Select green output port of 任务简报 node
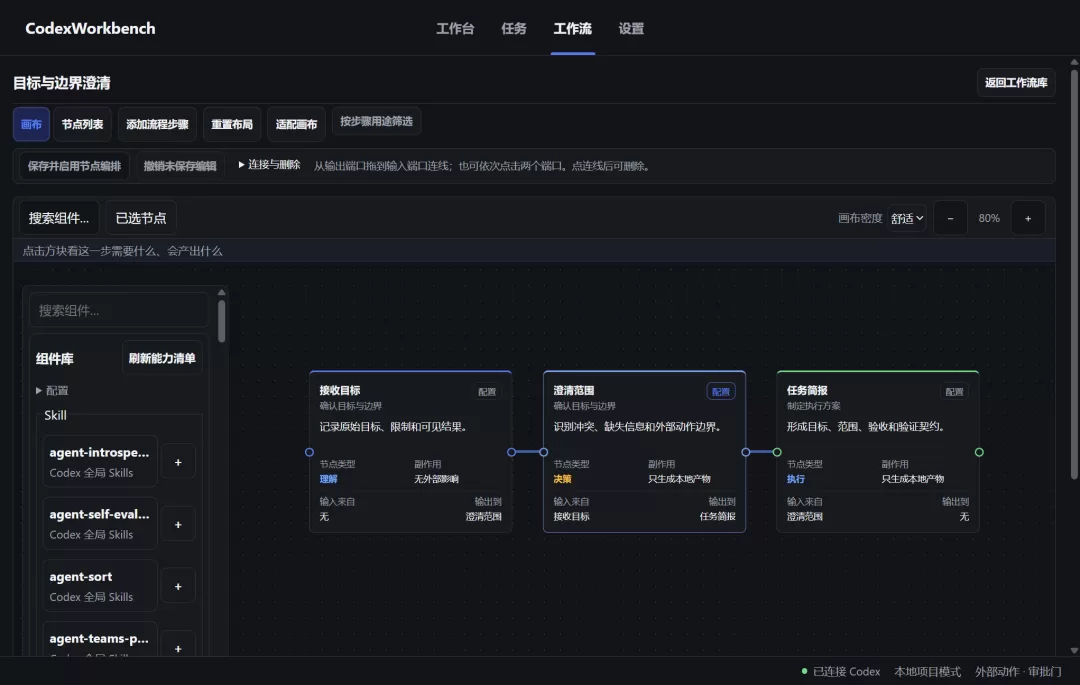The height and width of the screenshot is (685, 1080). 979,452
